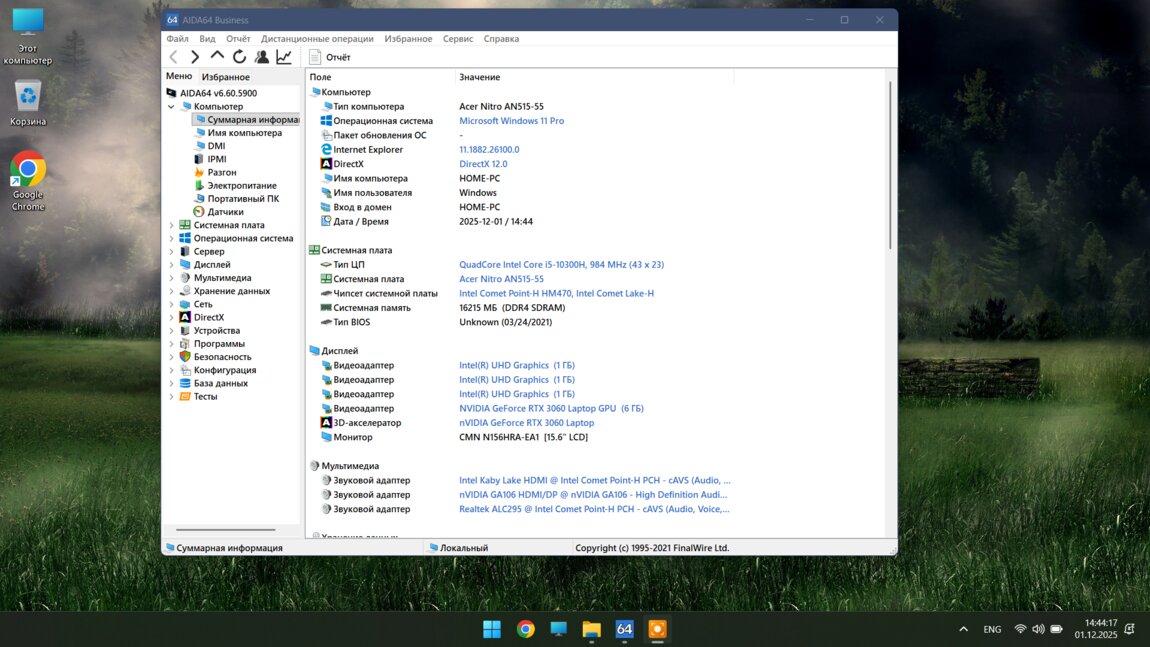
Task: Select Датчики sensors item in tree
Action: coord(225,212)
